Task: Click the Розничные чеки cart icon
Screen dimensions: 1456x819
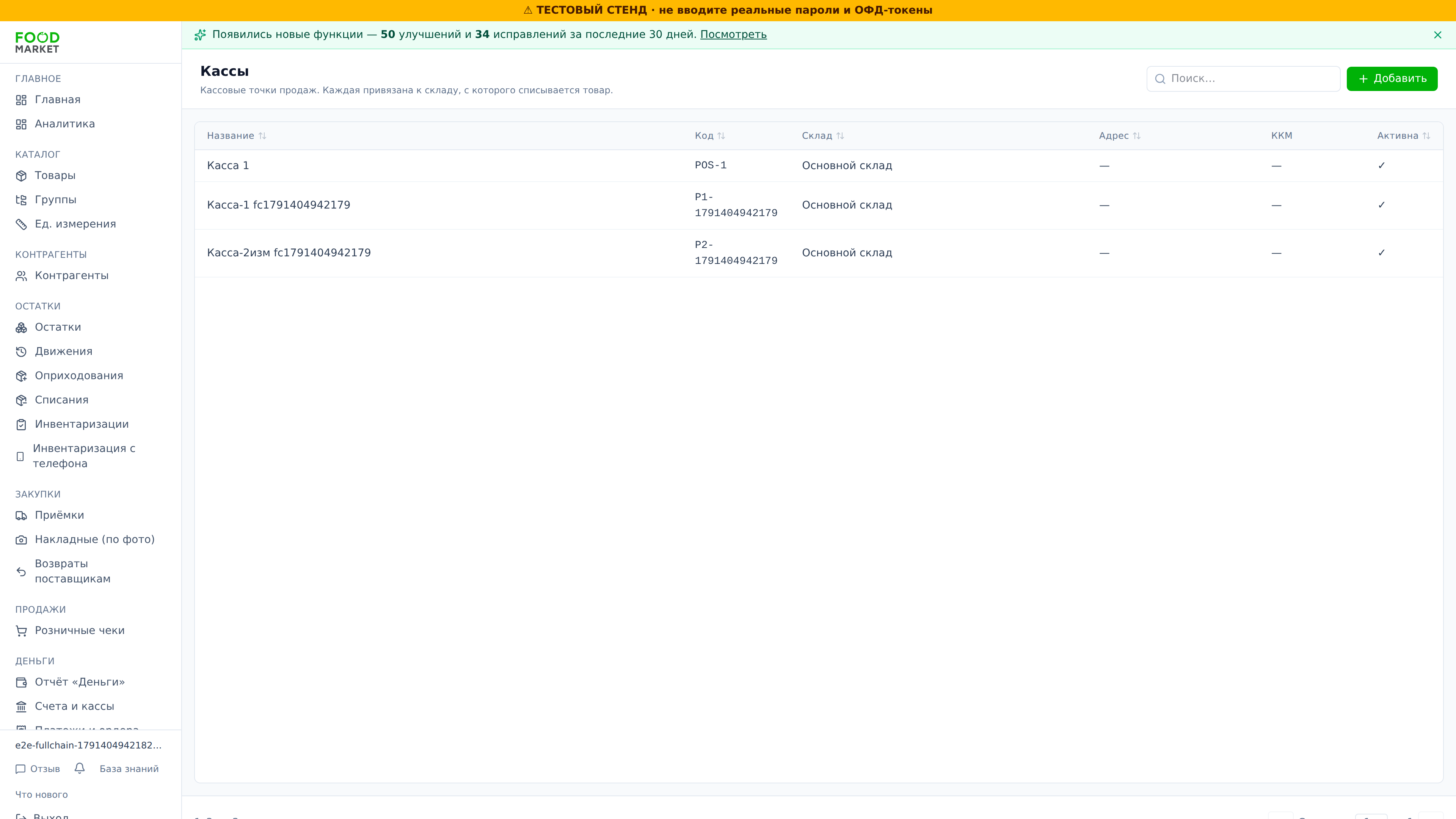Action: 22,631
